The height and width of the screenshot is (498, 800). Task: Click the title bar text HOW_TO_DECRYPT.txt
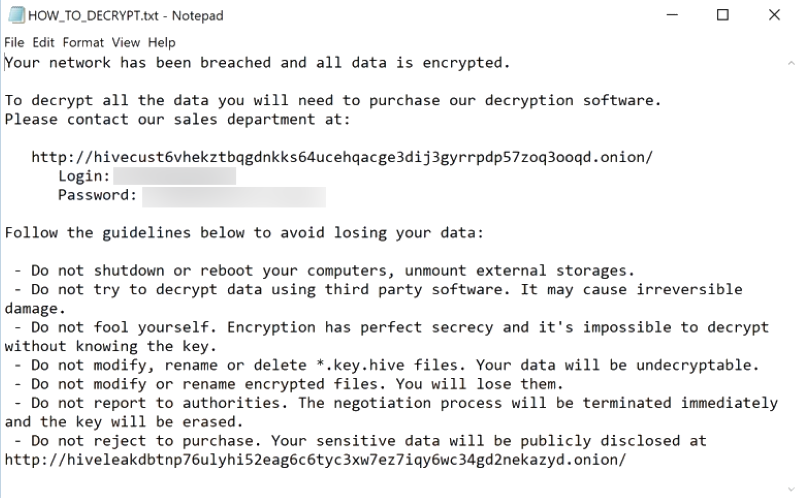point(93,16)
